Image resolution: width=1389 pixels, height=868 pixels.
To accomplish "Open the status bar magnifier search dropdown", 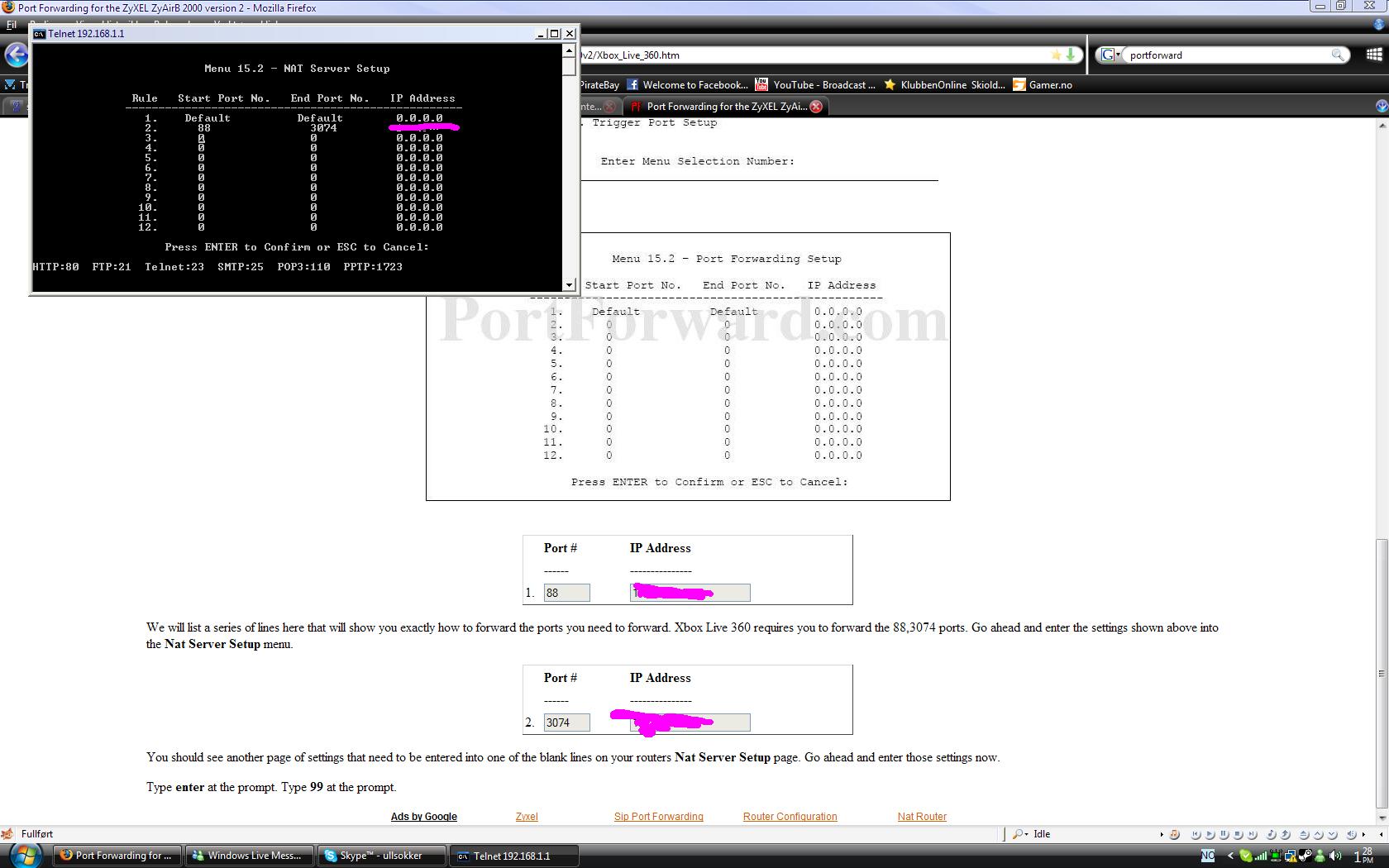I will (x=1020, y=834).
